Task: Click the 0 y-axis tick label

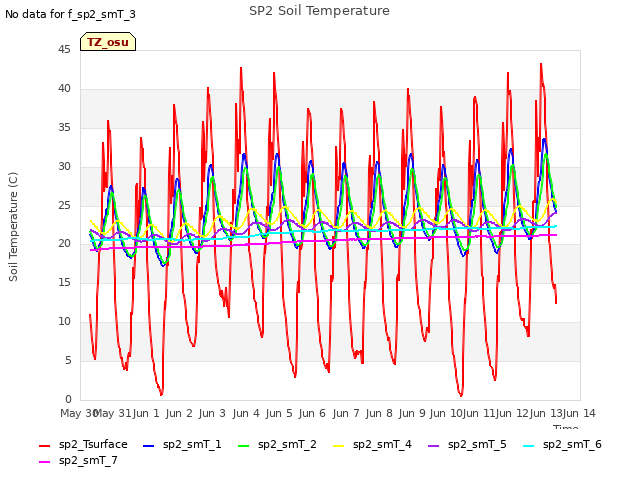Action: (x=68, y=399)
